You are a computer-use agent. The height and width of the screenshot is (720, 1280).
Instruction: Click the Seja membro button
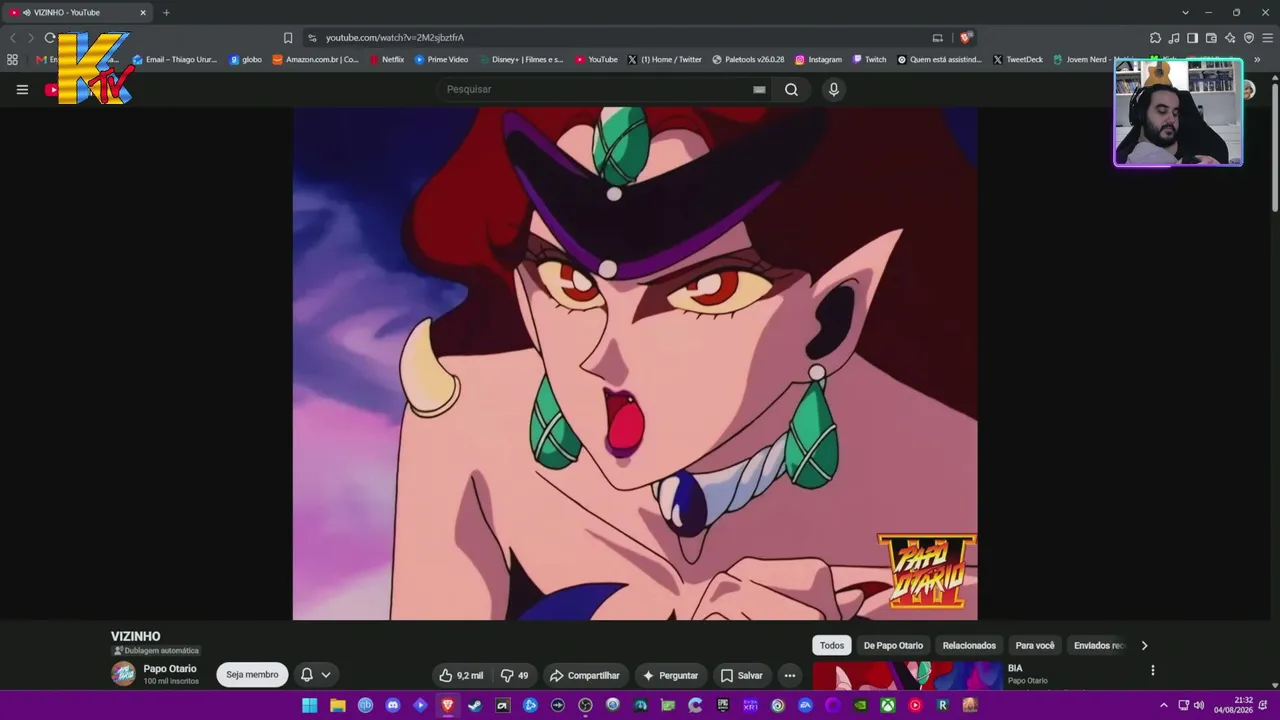click(x=252, y=675)
